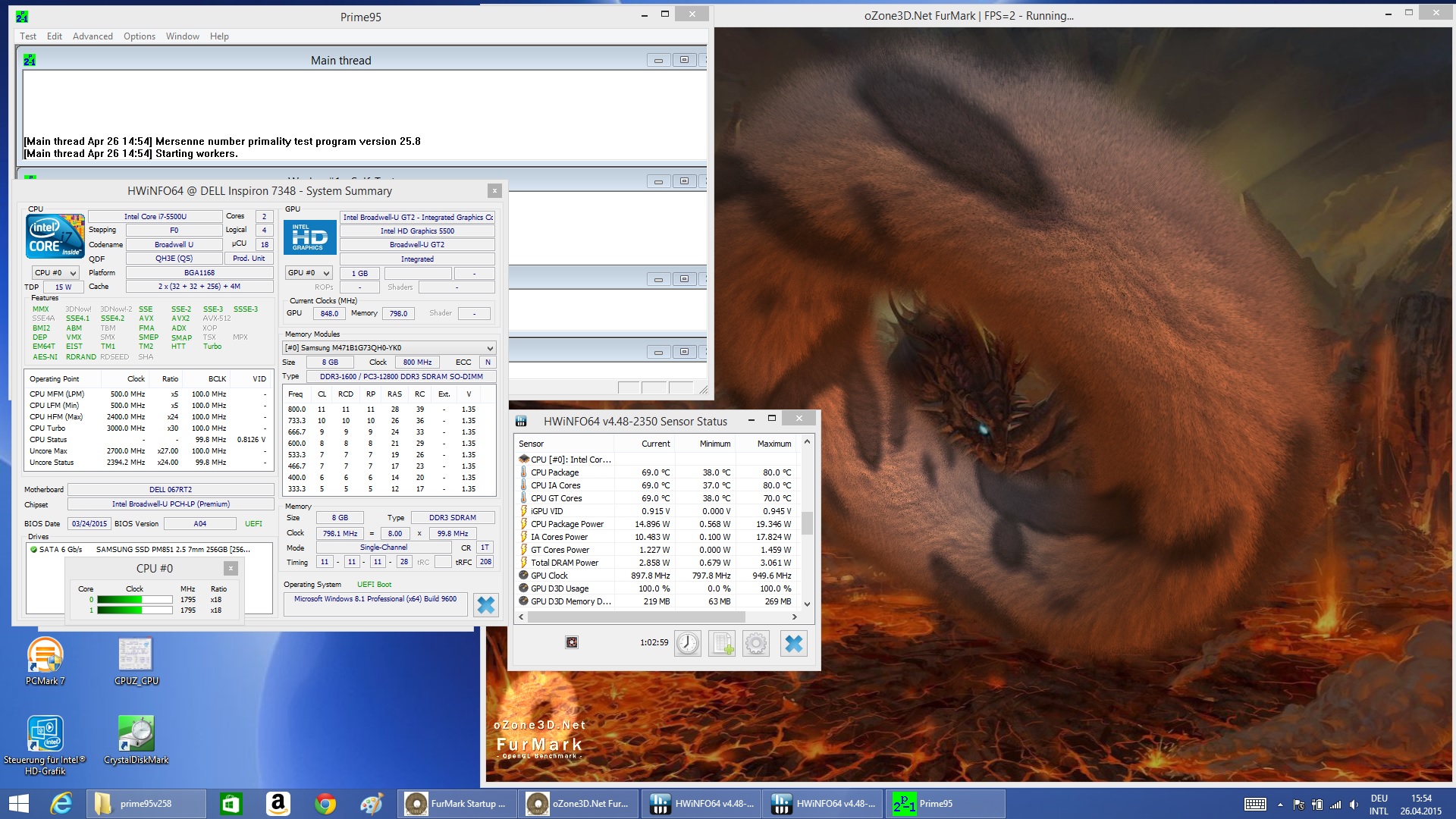Open sensor settings gear icon
The height and width of the screenshot is (819, 1456).
(x=755, y=643)
